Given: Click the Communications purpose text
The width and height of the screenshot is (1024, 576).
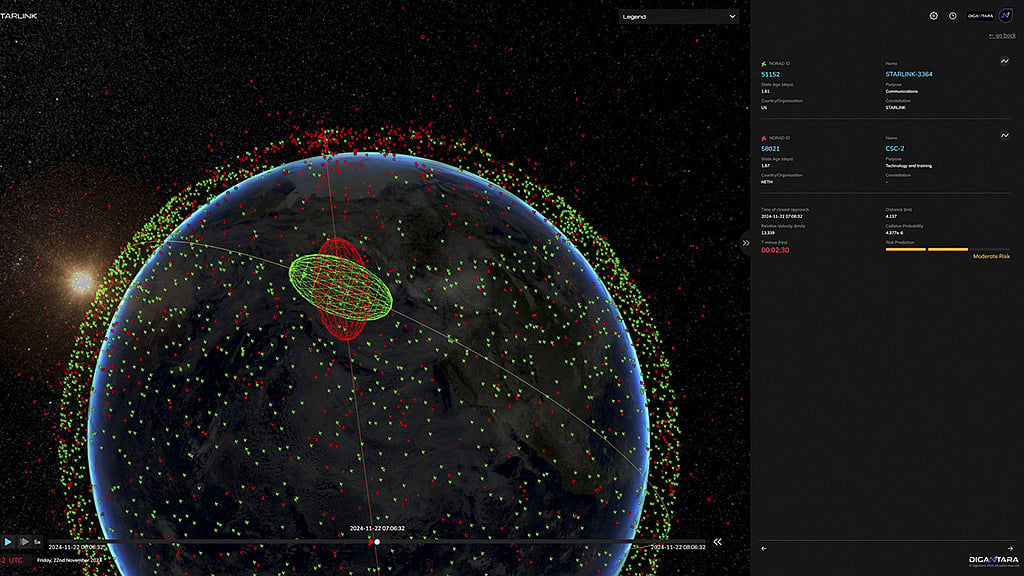Looking at the screenshot, I should 901,91.
